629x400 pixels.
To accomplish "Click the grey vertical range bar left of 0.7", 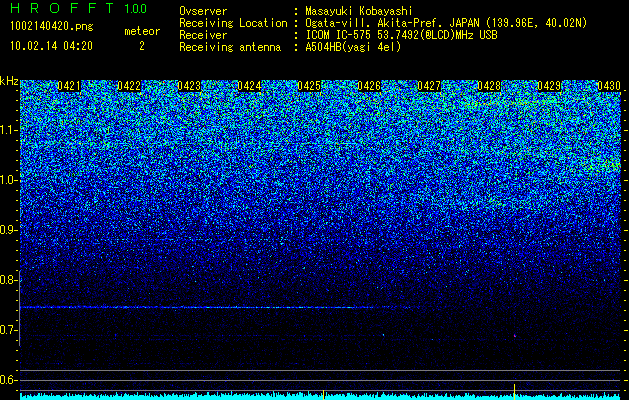I will coord(20,308).
